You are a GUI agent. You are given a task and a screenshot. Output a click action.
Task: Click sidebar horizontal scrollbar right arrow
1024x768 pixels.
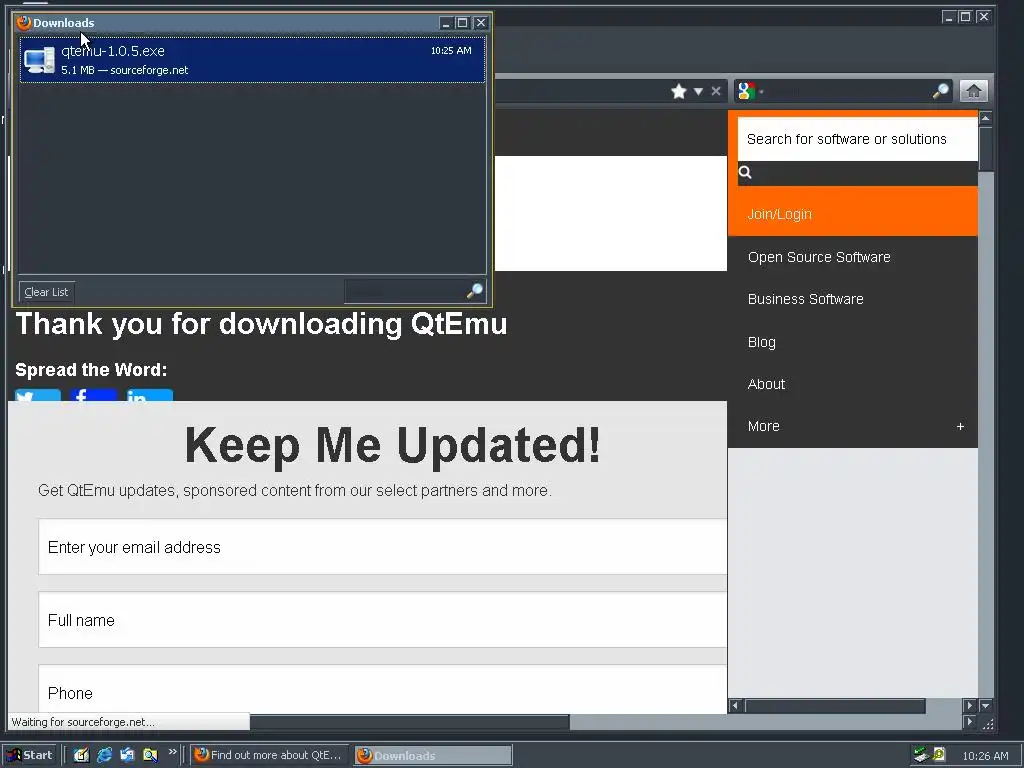coord(969,705)
